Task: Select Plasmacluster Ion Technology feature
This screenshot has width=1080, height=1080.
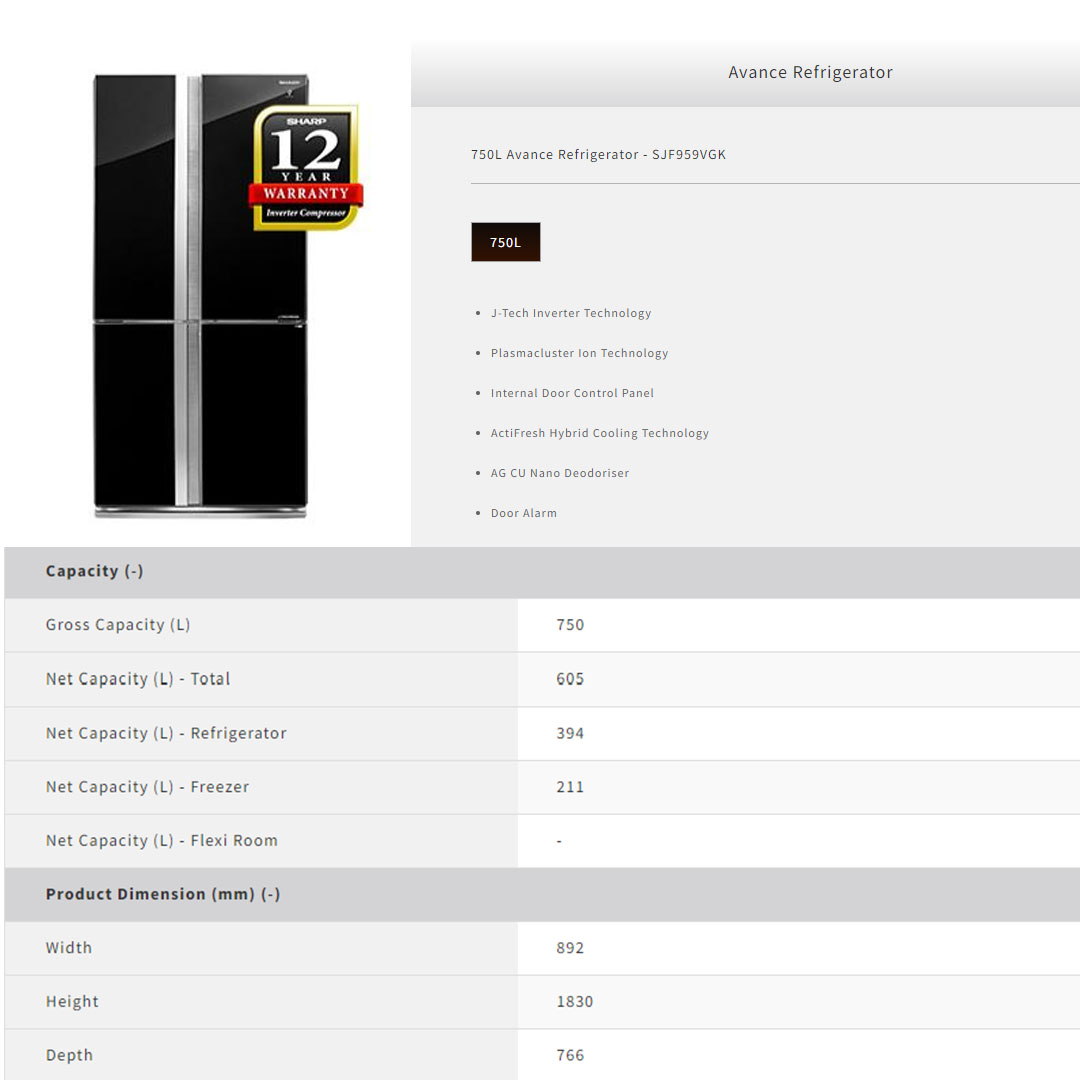Action: point(579,353)
